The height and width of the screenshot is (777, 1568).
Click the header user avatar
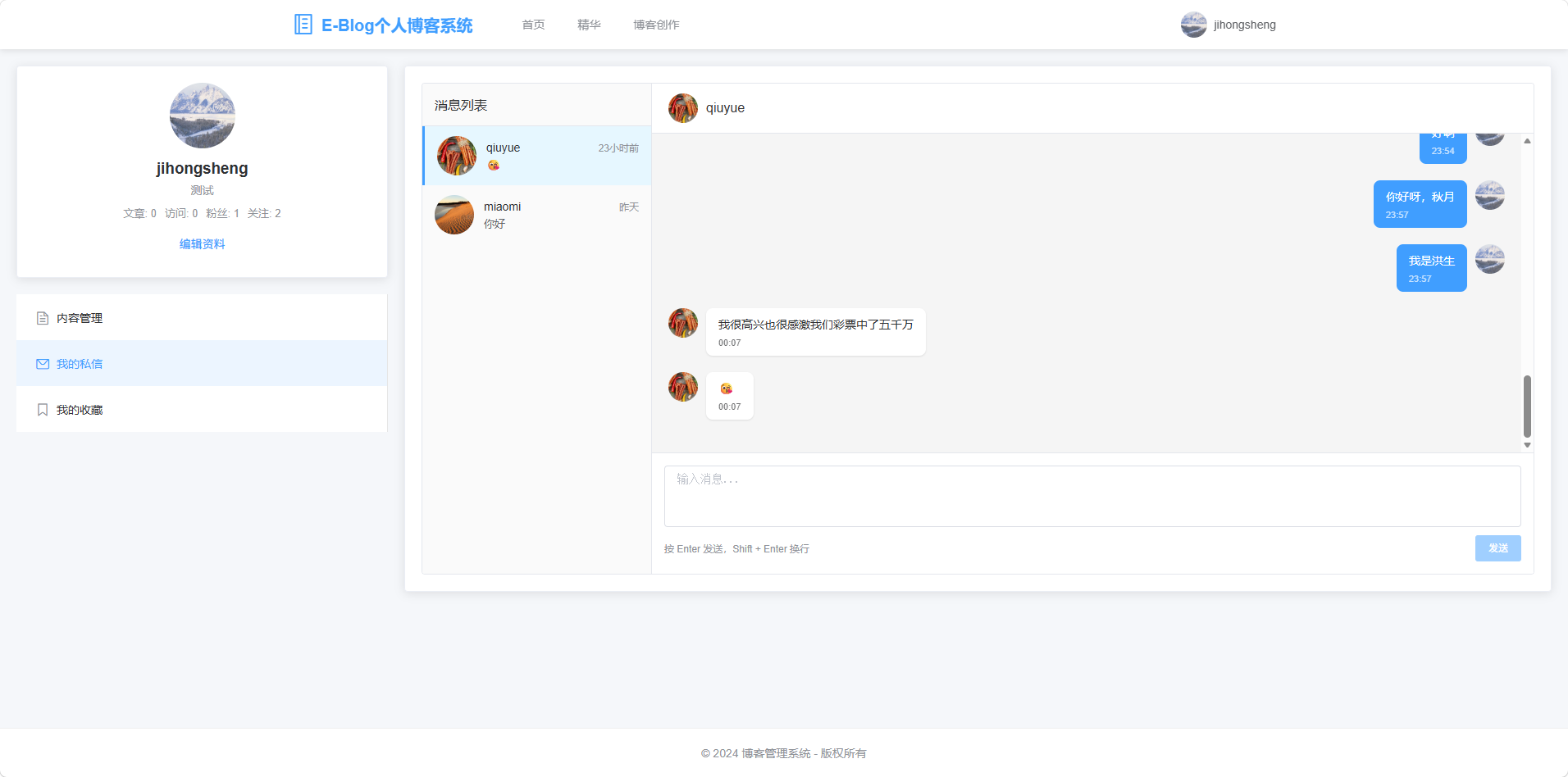(x=1193, y=25)
